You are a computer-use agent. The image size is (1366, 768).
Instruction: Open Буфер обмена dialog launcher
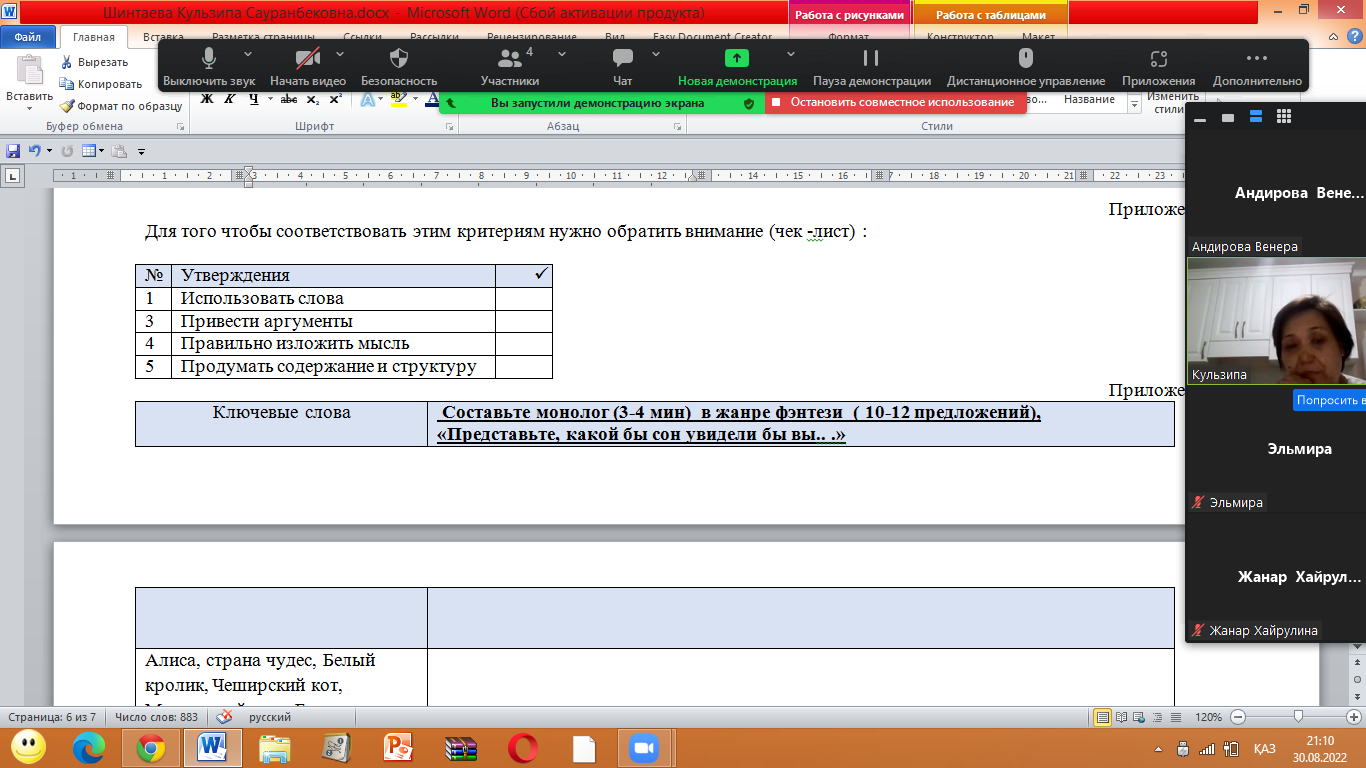[181, 127]
